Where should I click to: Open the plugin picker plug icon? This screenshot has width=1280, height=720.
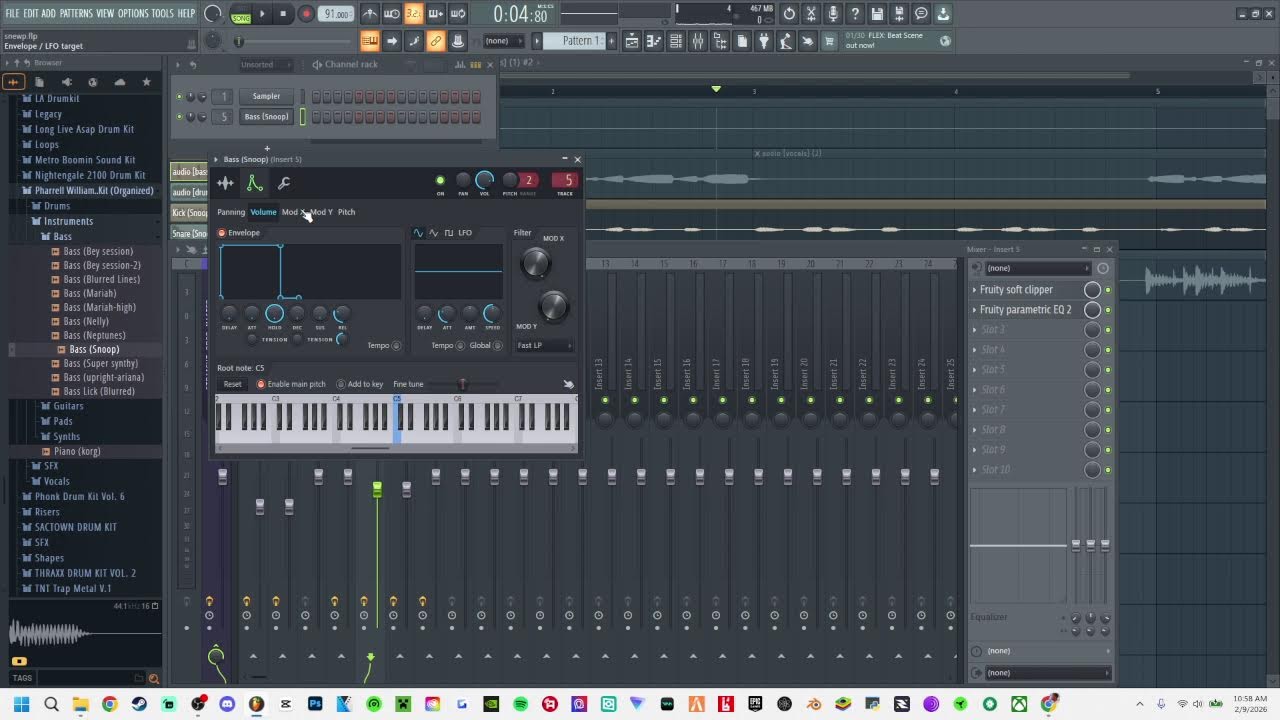(x=763, y=41)
